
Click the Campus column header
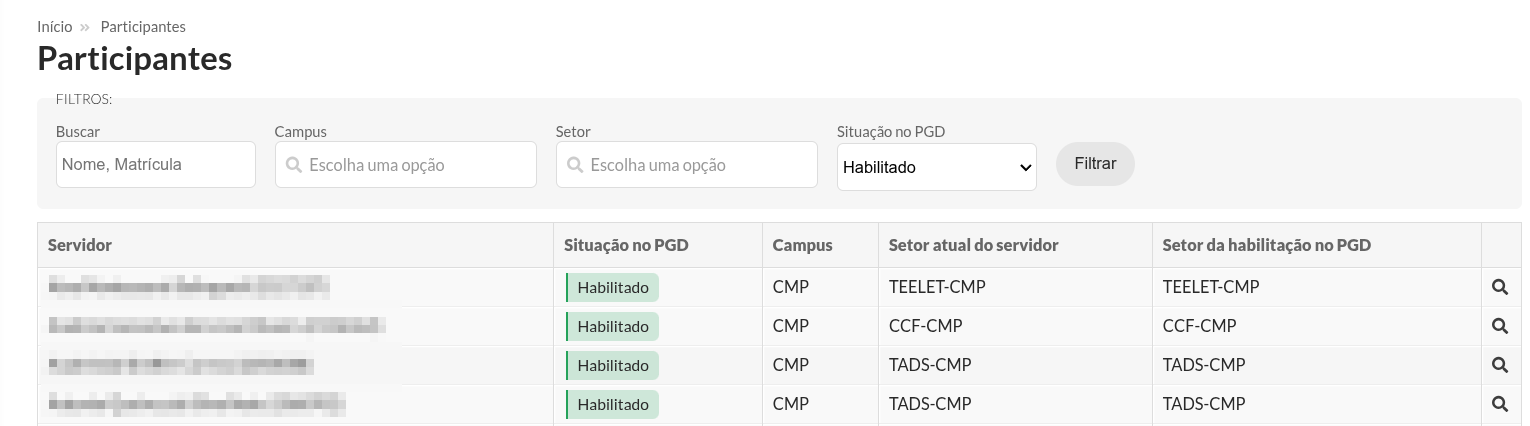coord(802,245)
